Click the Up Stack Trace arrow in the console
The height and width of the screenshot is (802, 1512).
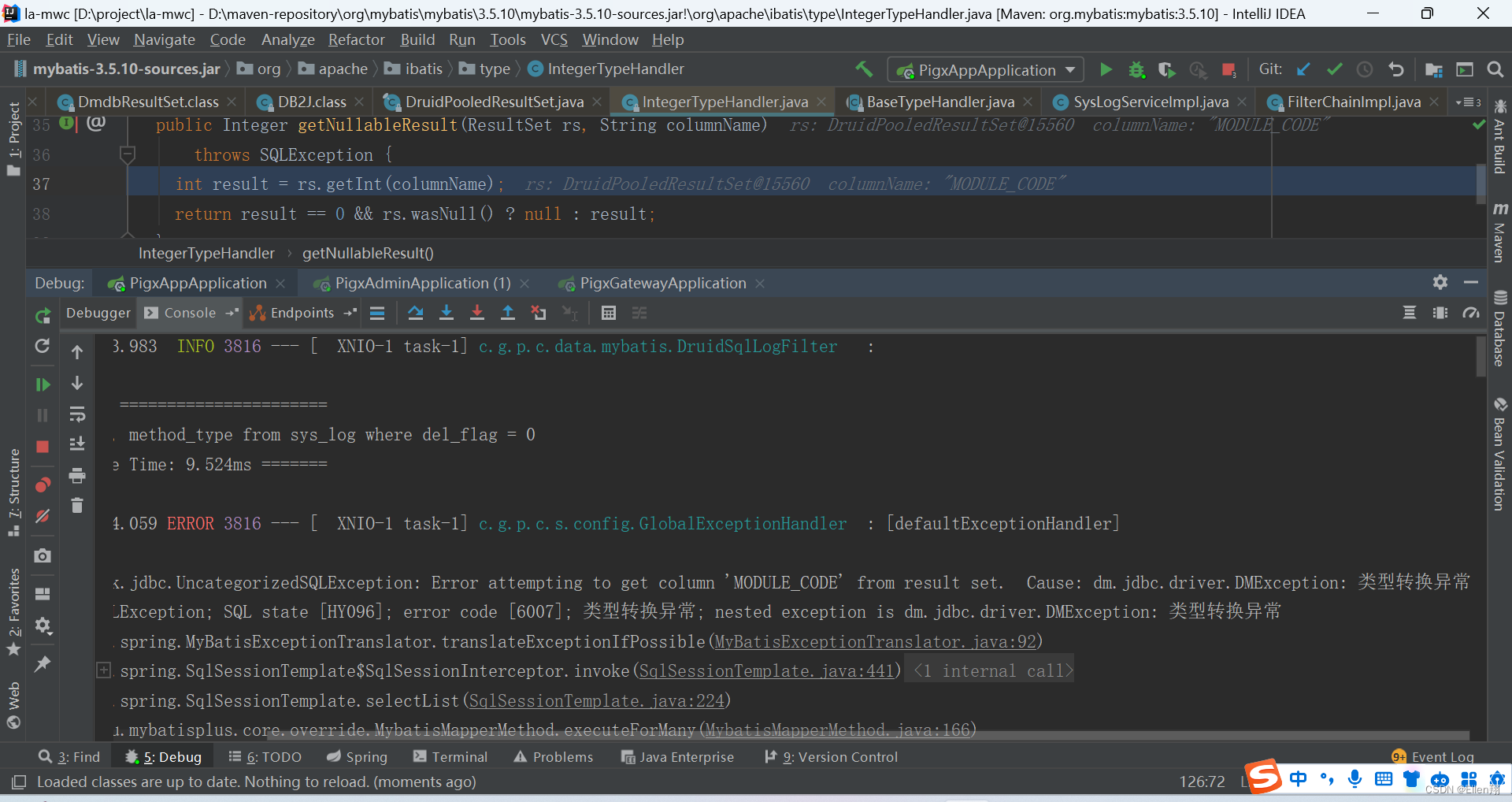tap(77, 352)
